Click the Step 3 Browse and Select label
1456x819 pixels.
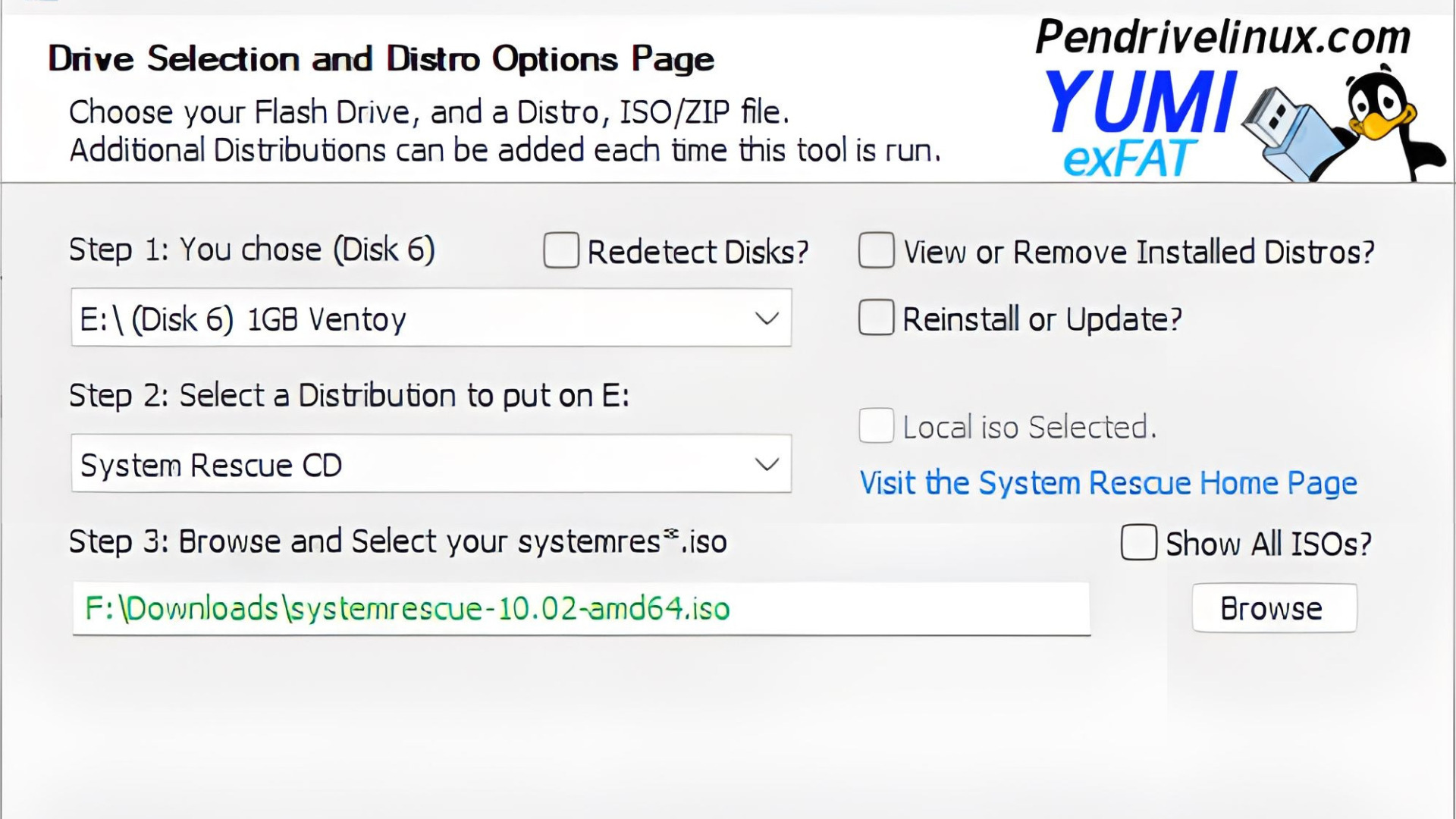click(397, 542)
